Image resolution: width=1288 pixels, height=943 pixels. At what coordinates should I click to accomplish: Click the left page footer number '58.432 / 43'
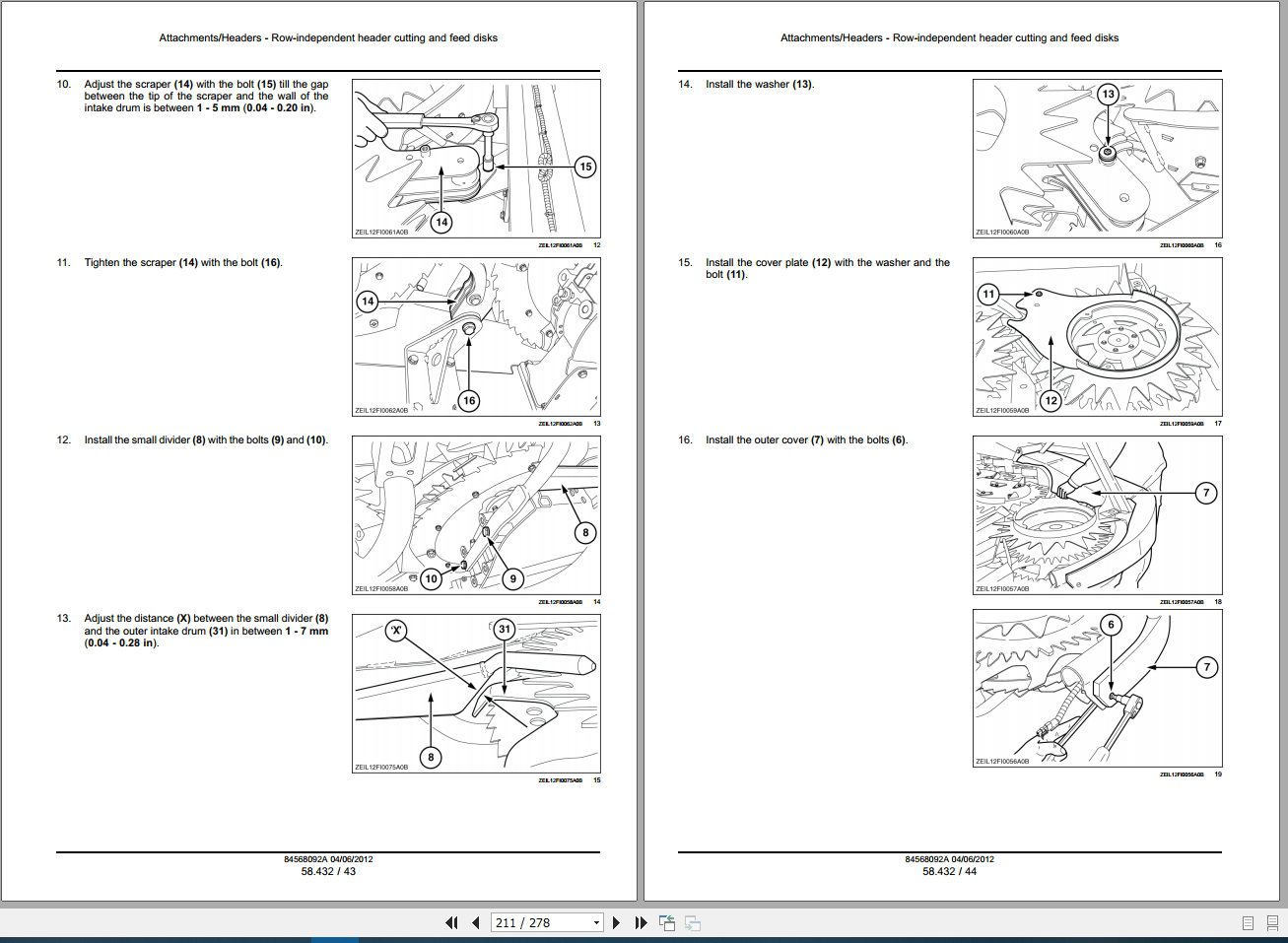[x=328, y=872]
